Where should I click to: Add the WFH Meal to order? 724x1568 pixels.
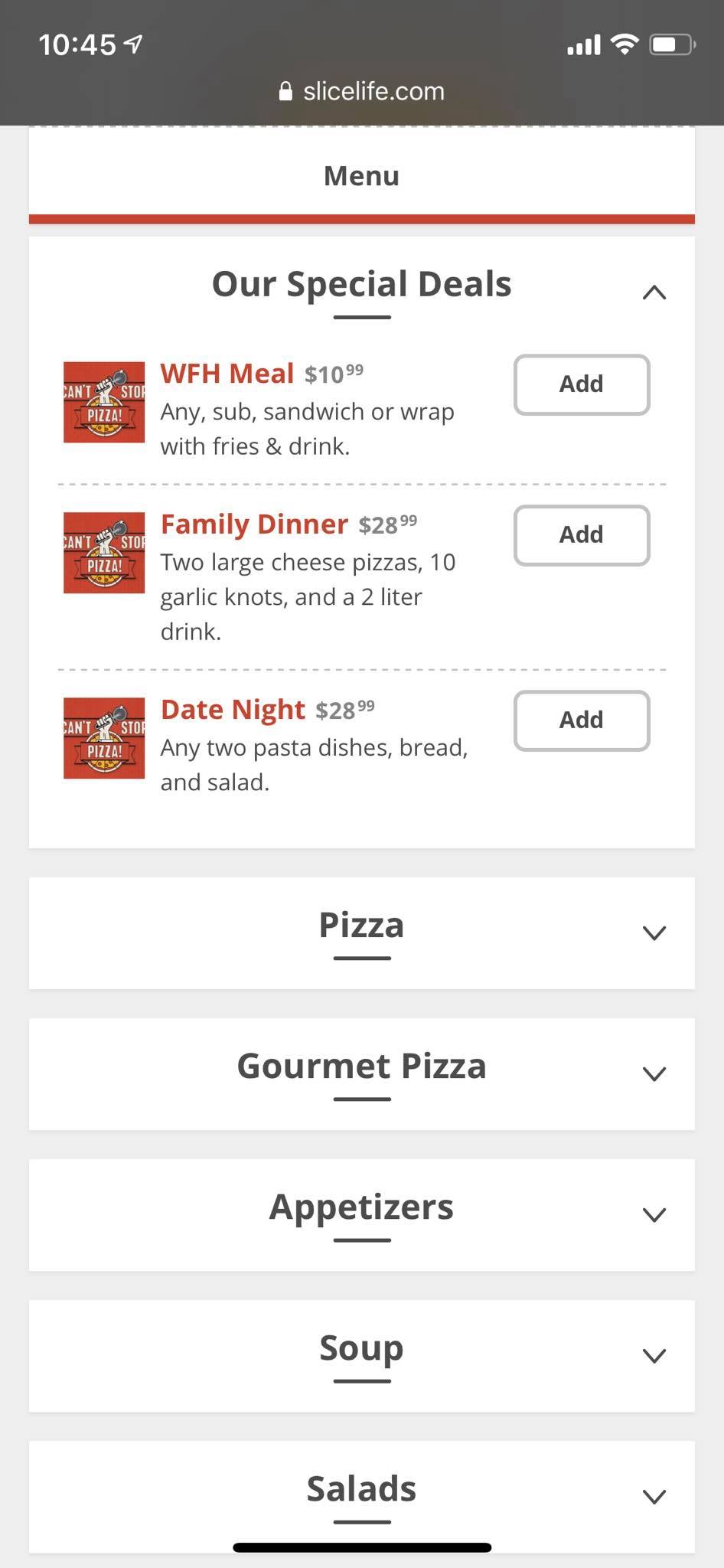582,384
